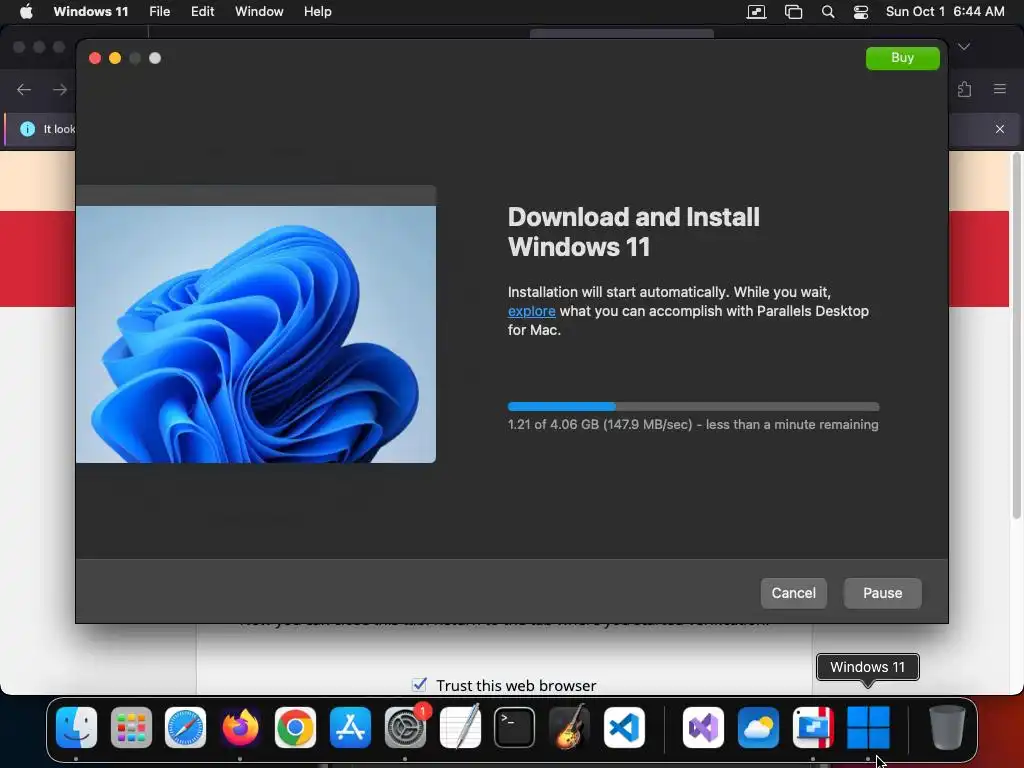
Task: Open Stage Manager windows icon in menu bar
Action: [x=793, y=12]
